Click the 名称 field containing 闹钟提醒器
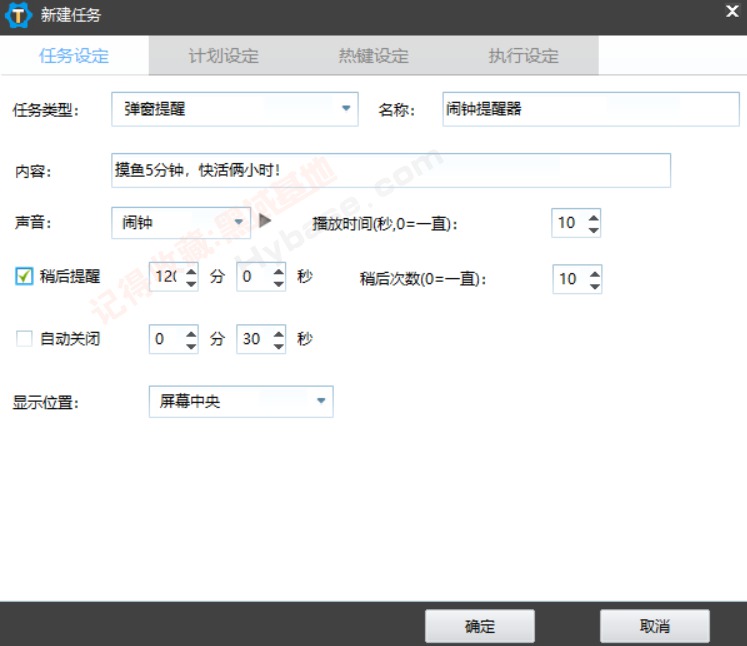747x646 pixels. [591, 109]
